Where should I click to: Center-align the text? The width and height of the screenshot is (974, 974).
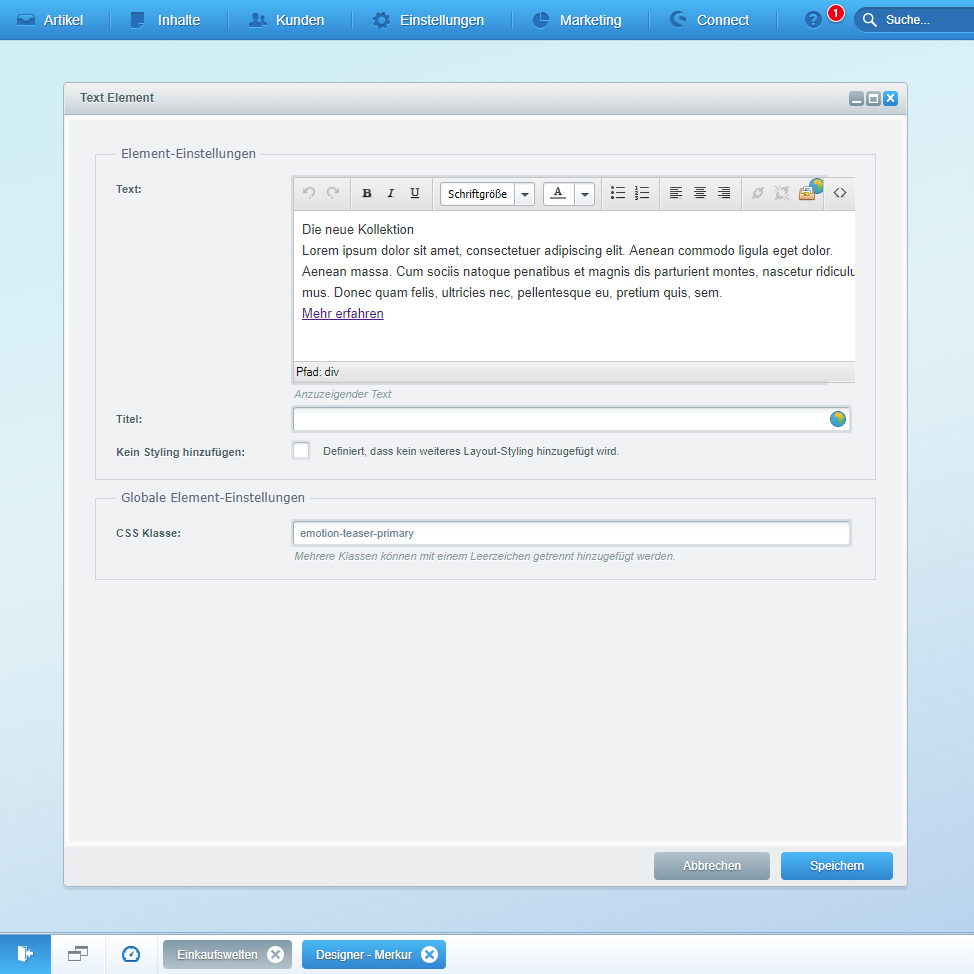coord(700,193)
